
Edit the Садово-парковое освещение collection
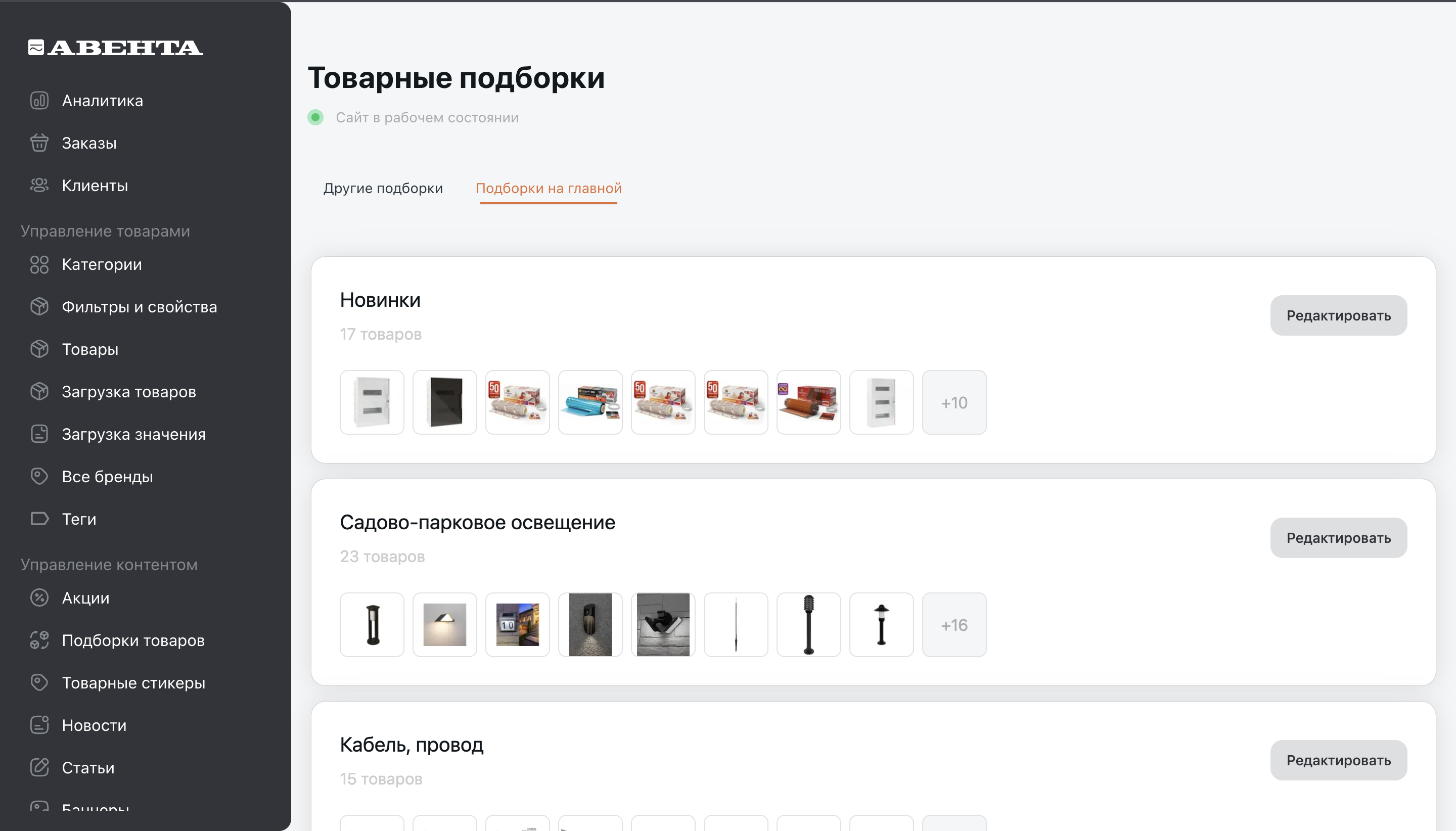point(1338,538)
